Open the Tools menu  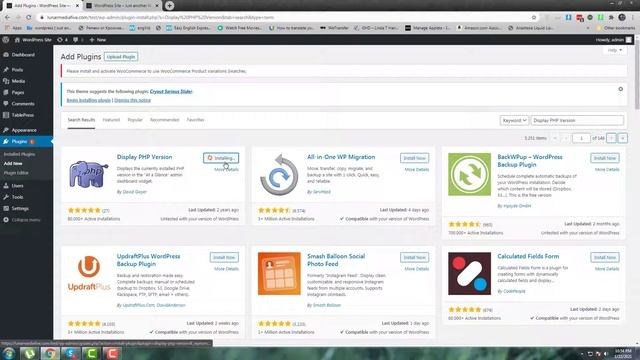(x=17, y=197)
